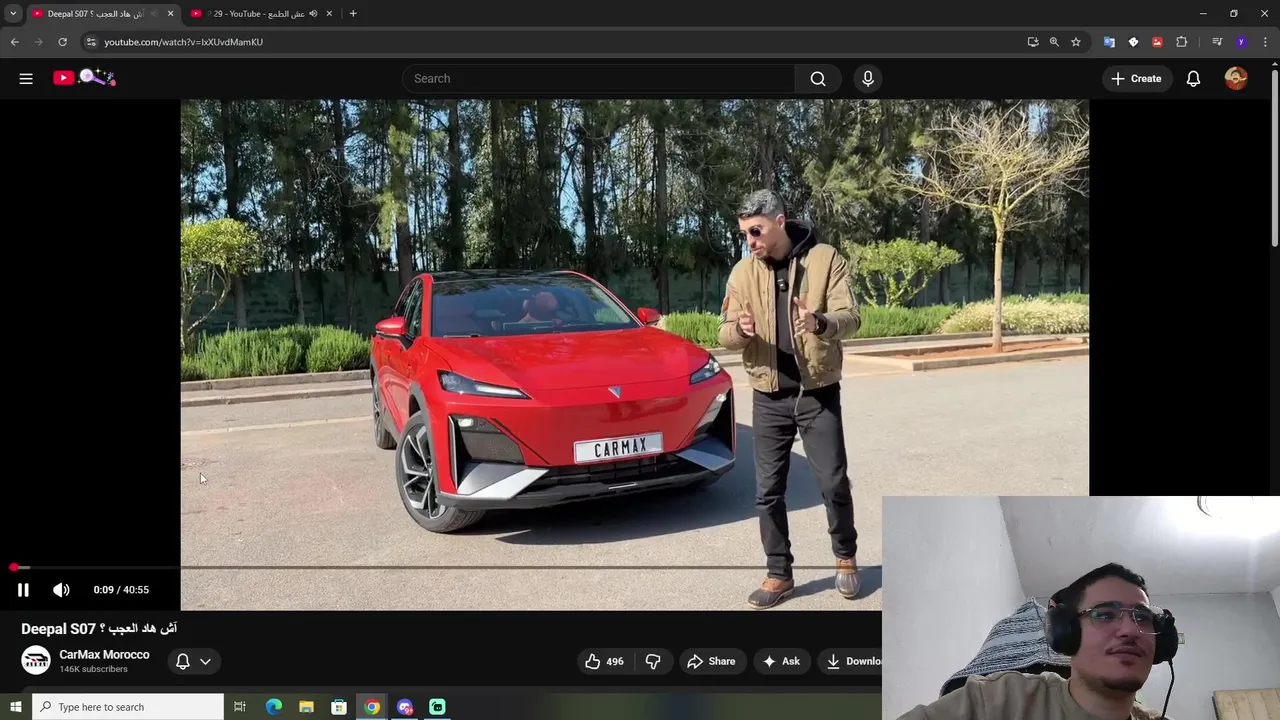Click the elapsed time display 0:09 / 40:55
Screen dimensions: 1280x720
click(x=121, y=590)
